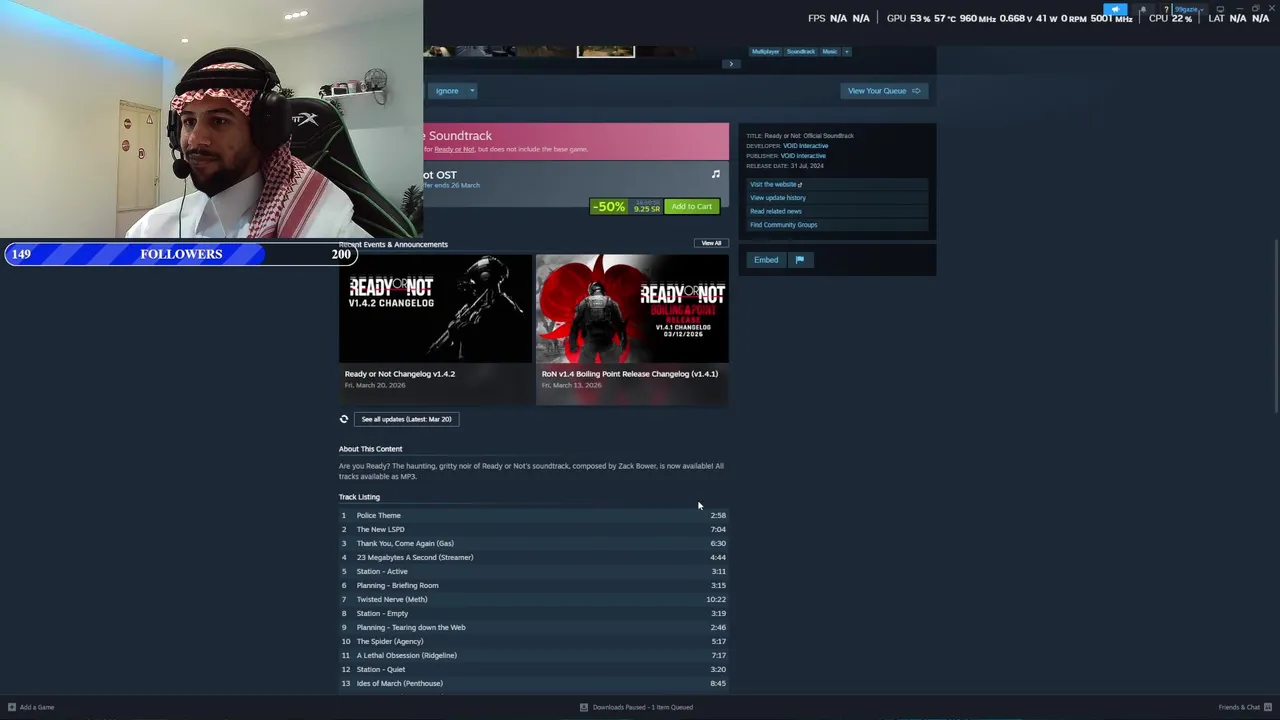Click the Steam announcements megaphone icon
1280x720 pixels.
pyautogui.click(x=1115, y=9)
